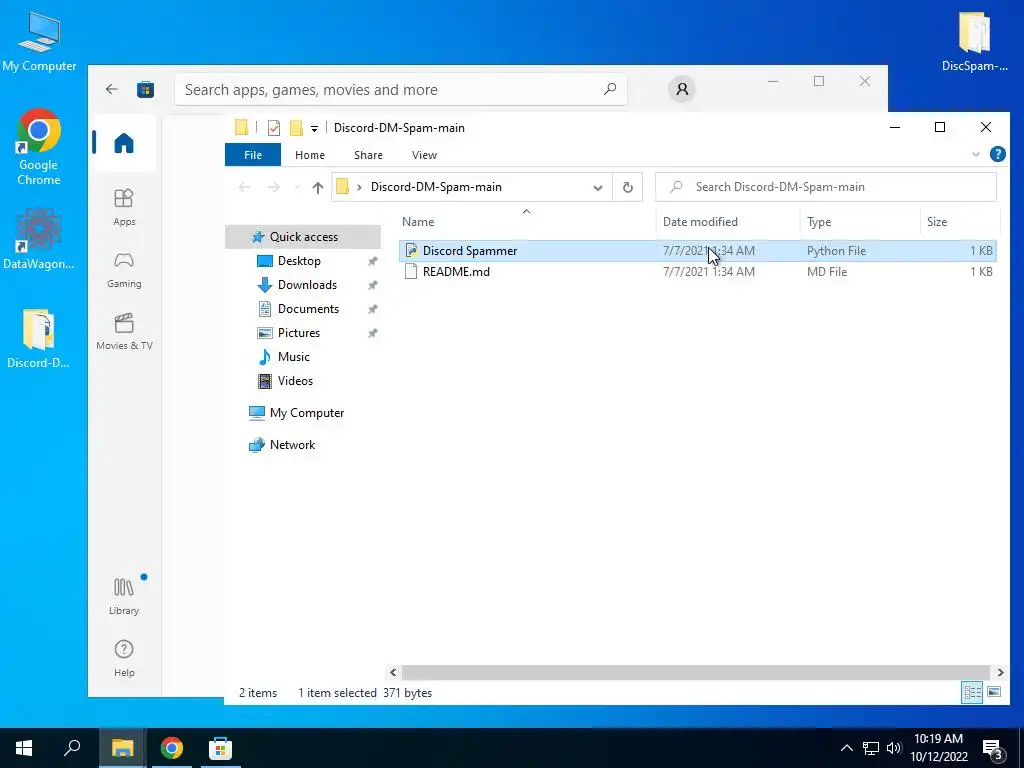Open the Explorer Help question icon

[x=997, y=154]
